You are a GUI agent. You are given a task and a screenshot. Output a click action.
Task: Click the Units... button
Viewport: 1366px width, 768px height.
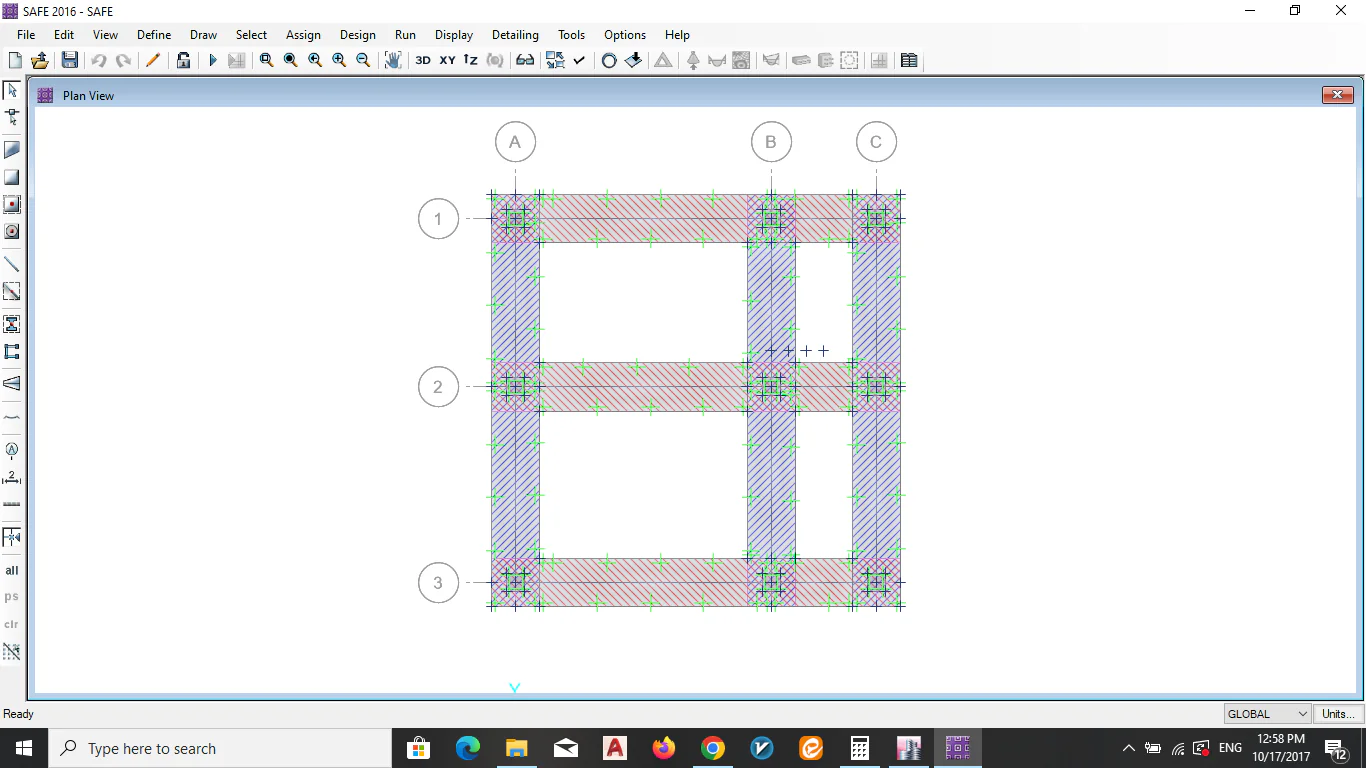pos(1338,714)
